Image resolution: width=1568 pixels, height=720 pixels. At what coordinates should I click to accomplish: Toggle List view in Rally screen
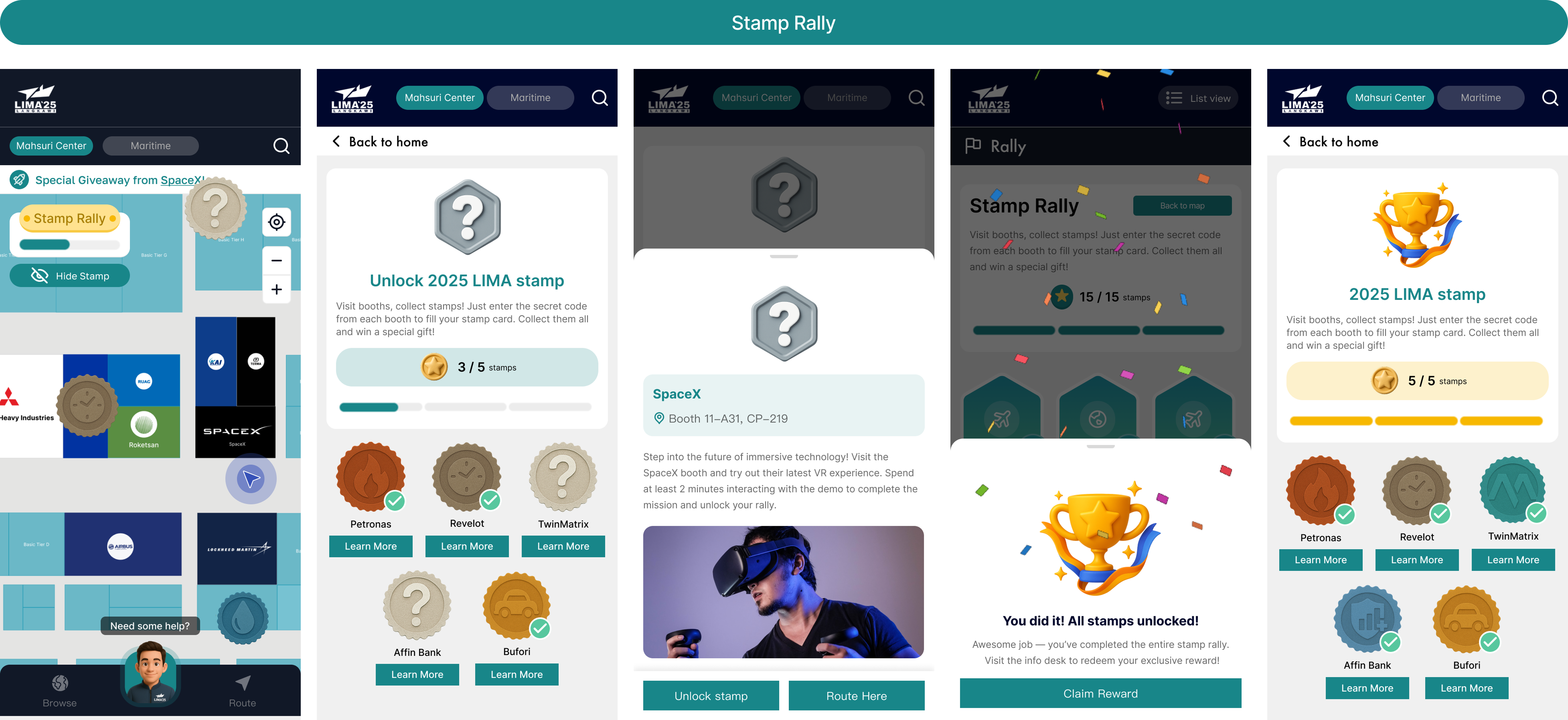pyautogui.click(x=1198, y=98)
